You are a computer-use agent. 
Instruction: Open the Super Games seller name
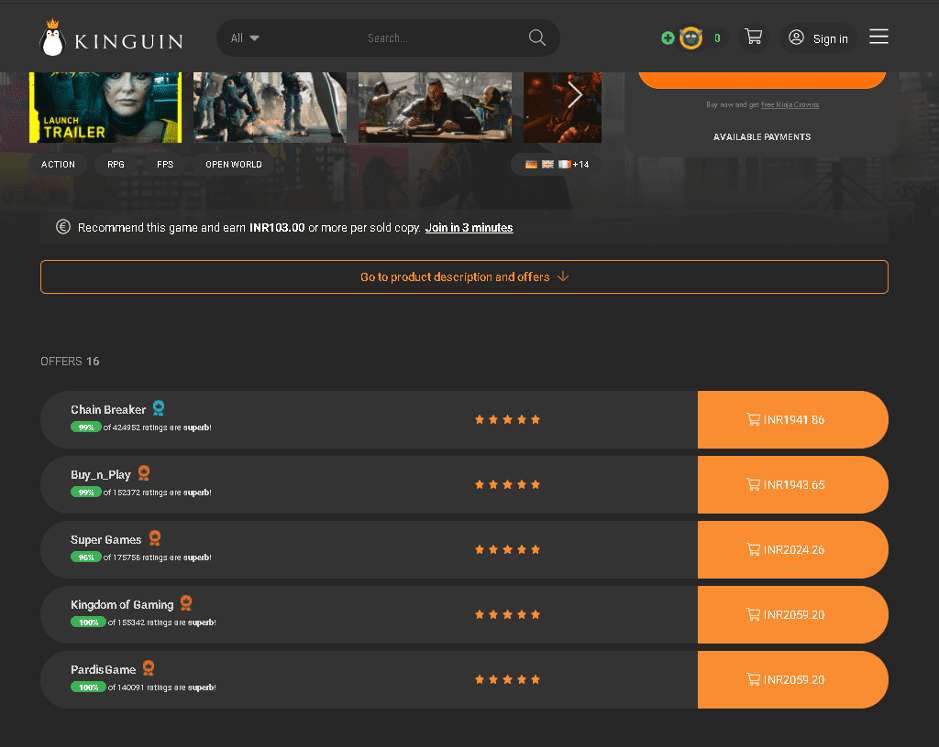click(x=106, y=540)
